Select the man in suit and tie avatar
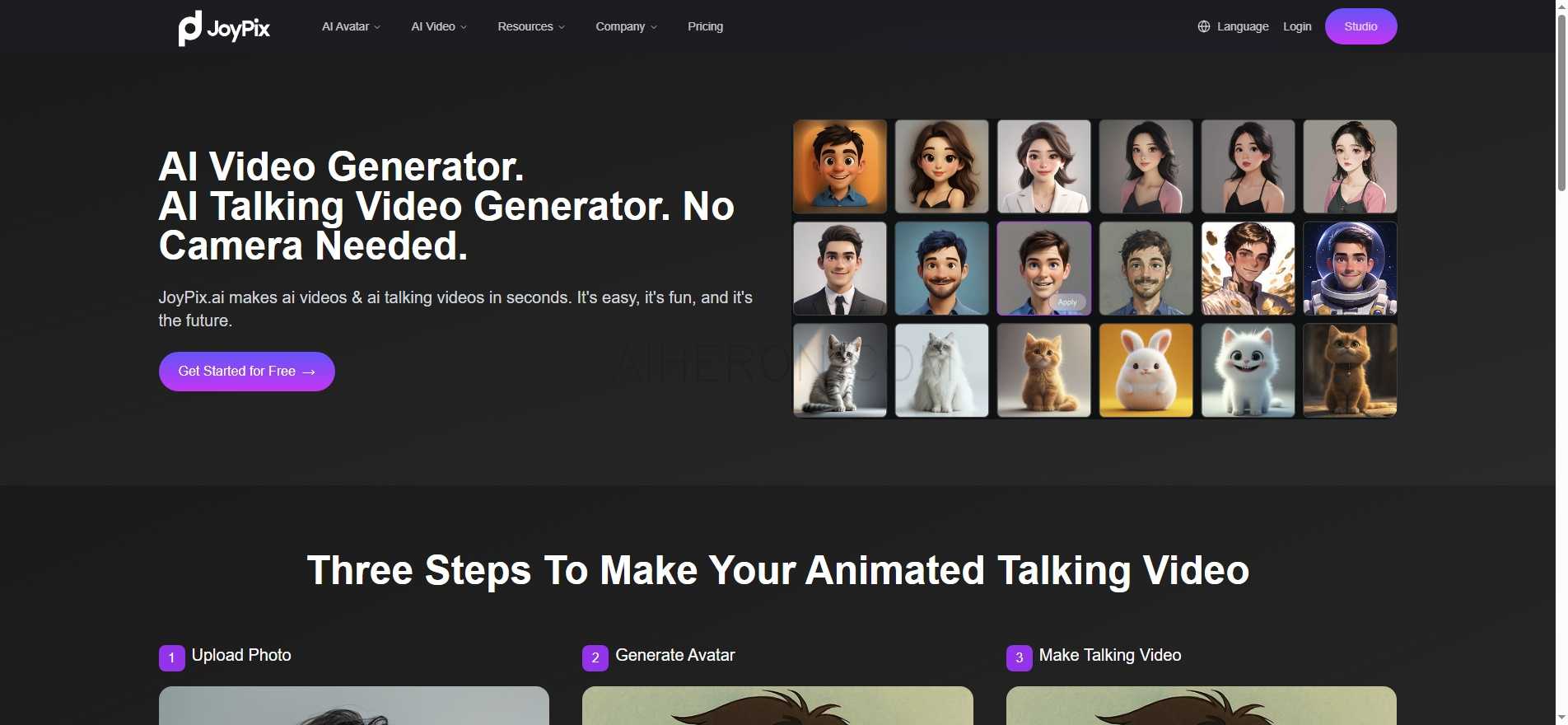Screen dimensions: 1568x725 pos(840,269)
